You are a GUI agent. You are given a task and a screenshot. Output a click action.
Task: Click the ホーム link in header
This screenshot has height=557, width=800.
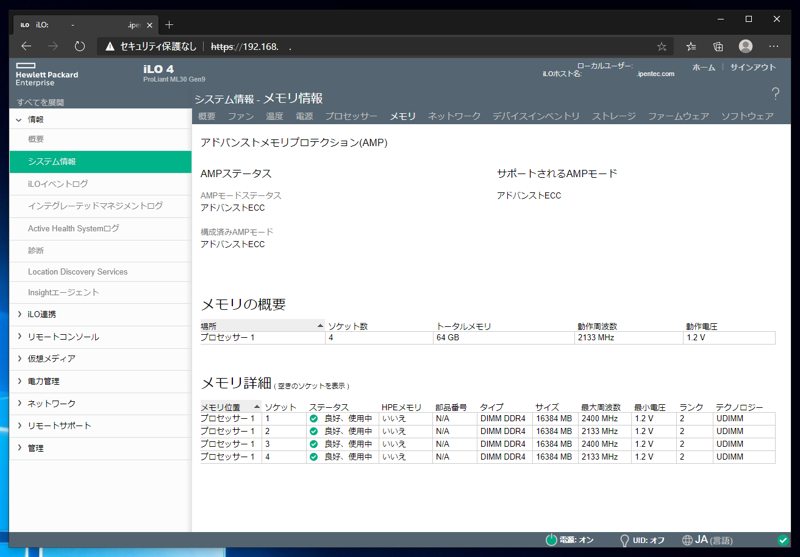point(704,67)
